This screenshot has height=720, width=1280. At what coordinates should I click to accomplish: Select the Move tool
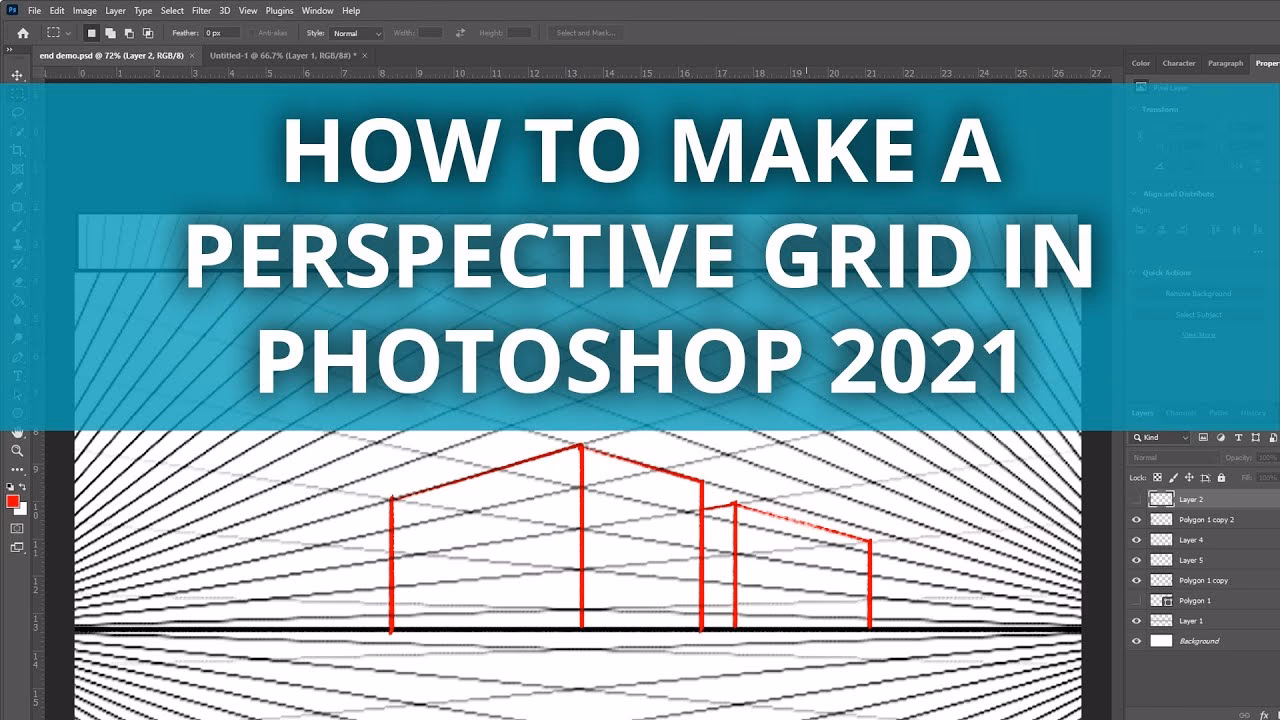click(x=17, y=75)
